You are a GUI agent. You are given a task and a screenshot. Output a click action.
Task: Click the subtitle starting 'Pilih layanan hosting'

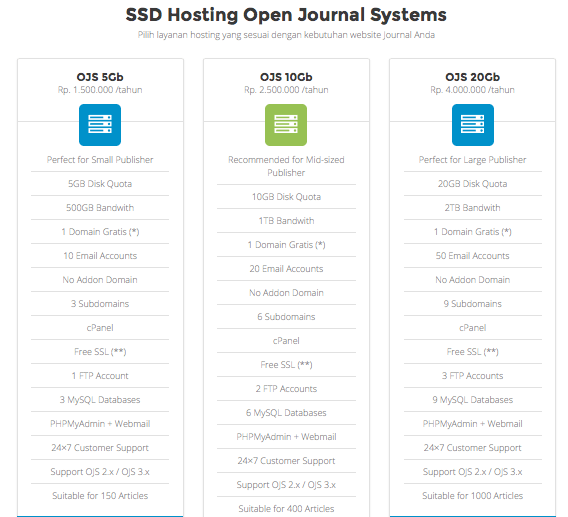286,35
